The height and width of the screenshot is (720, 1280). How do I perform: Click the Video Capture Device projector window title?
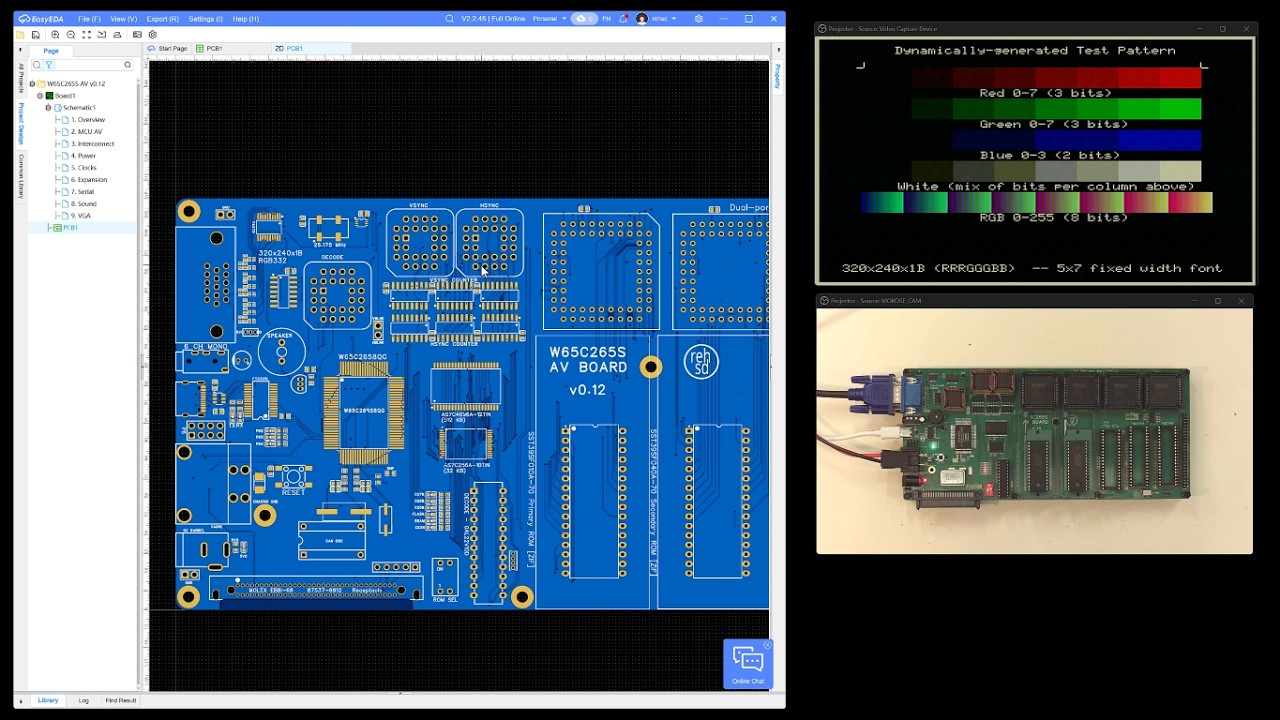click(884, 29)
